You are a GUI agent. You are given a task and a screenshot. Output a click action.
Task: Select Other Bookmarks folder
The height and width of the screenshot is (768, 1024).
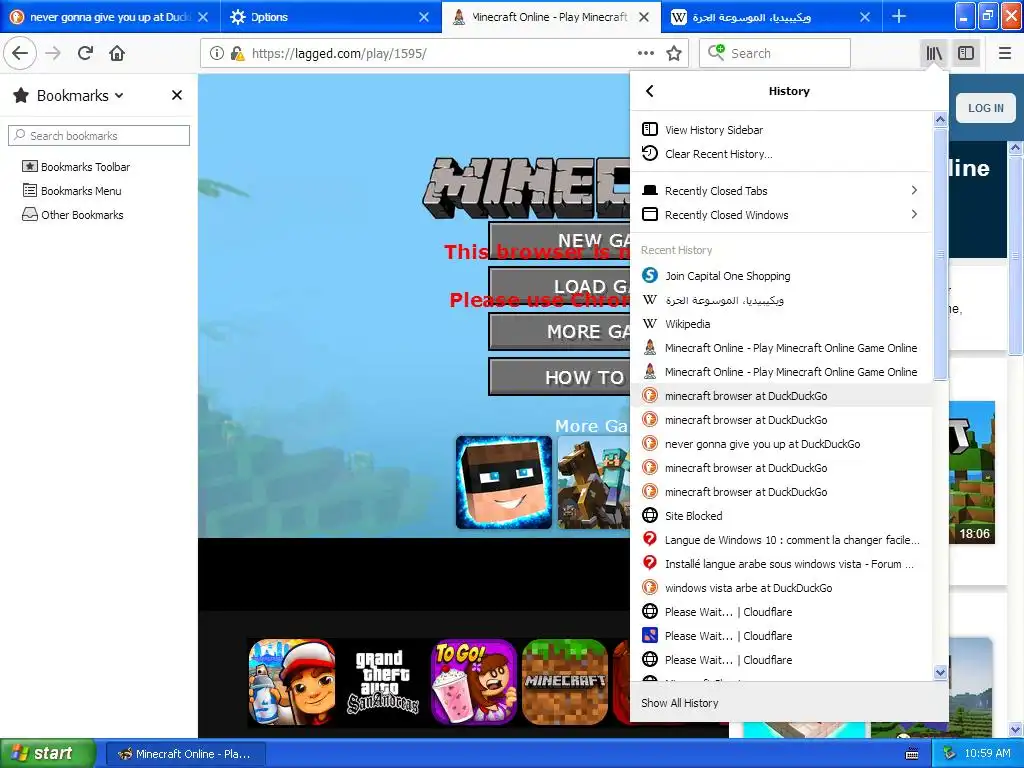tap(72, 215)
